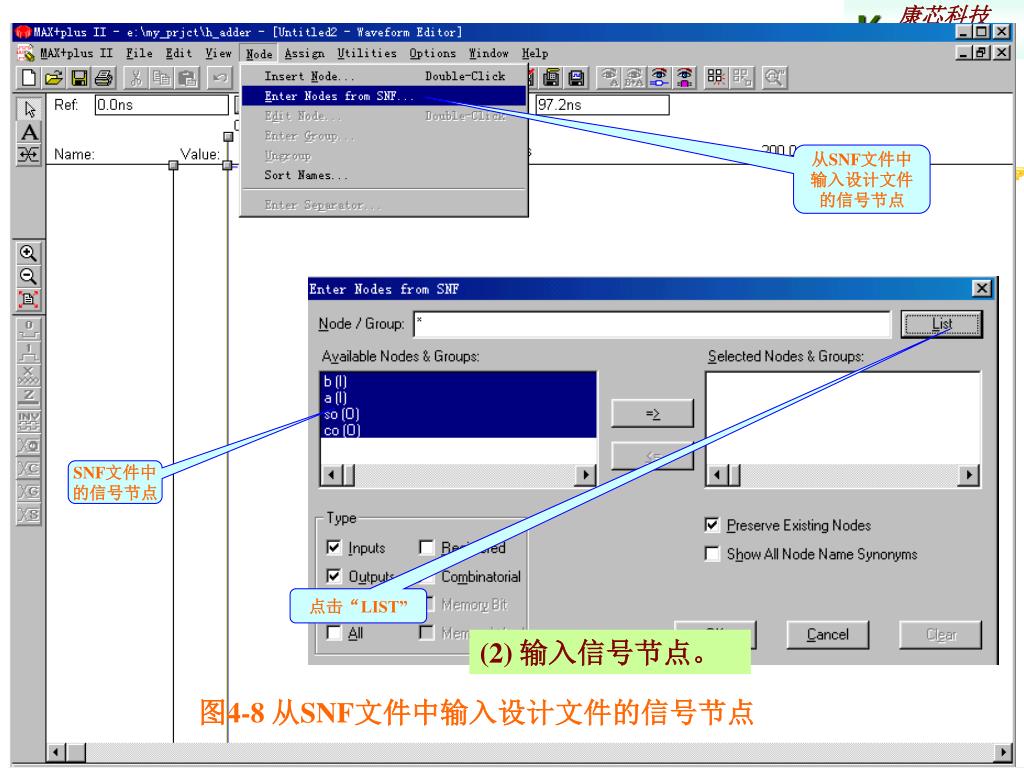Click the Undo toolbar icon
1024x768 pixels.
pos(219,78)
